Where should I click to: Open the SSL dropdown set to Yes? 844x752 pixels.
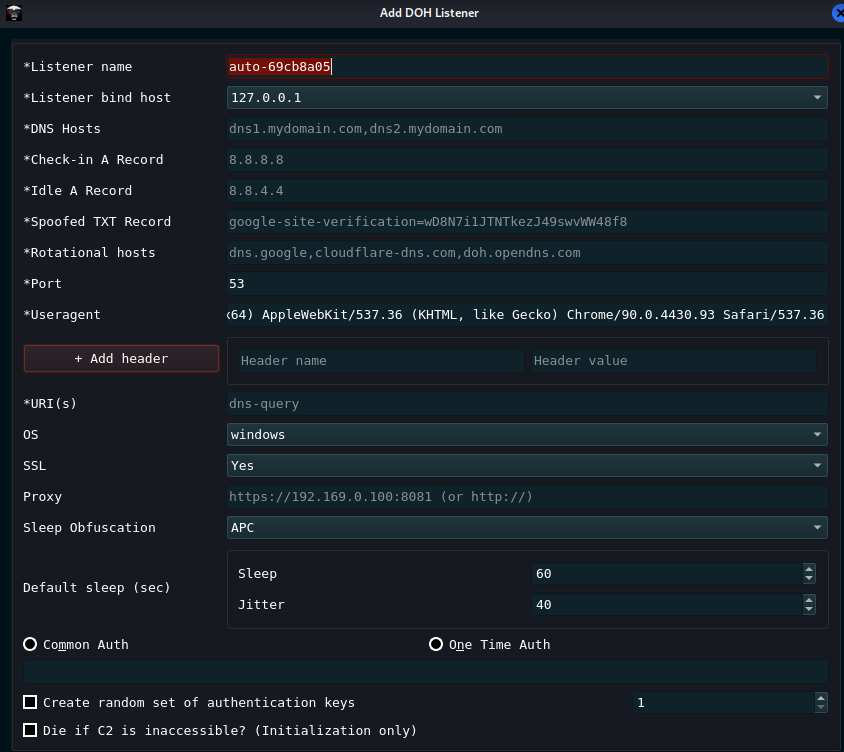coord(527,466)
